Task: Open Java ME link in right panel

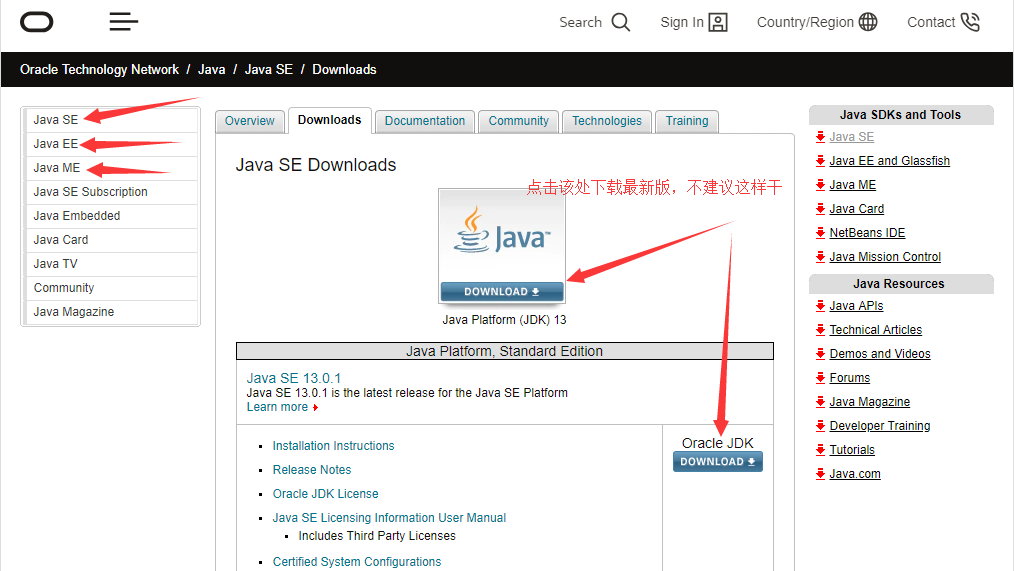Action: pyautogui.click(x=852, y=184)
